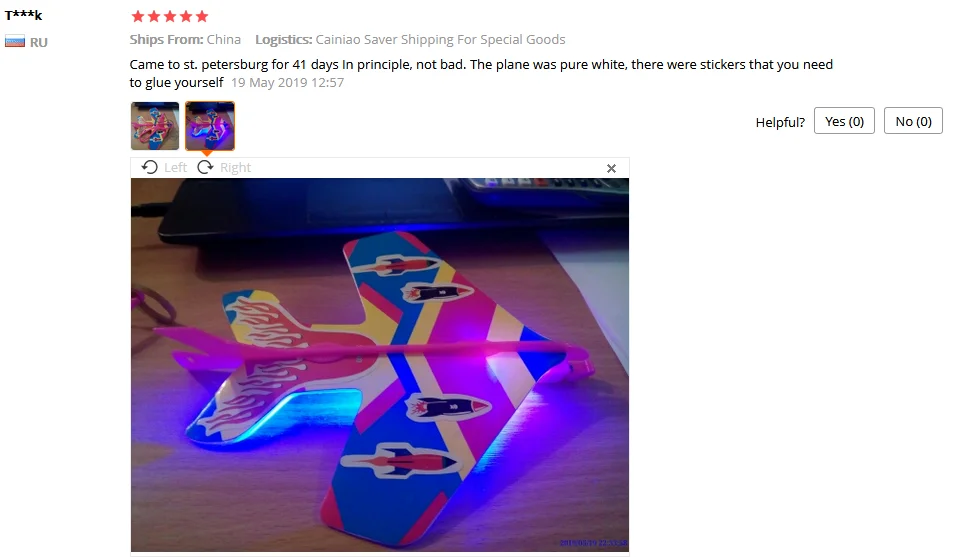Click the 'Right' rotate text label

[x=235, y=167]
